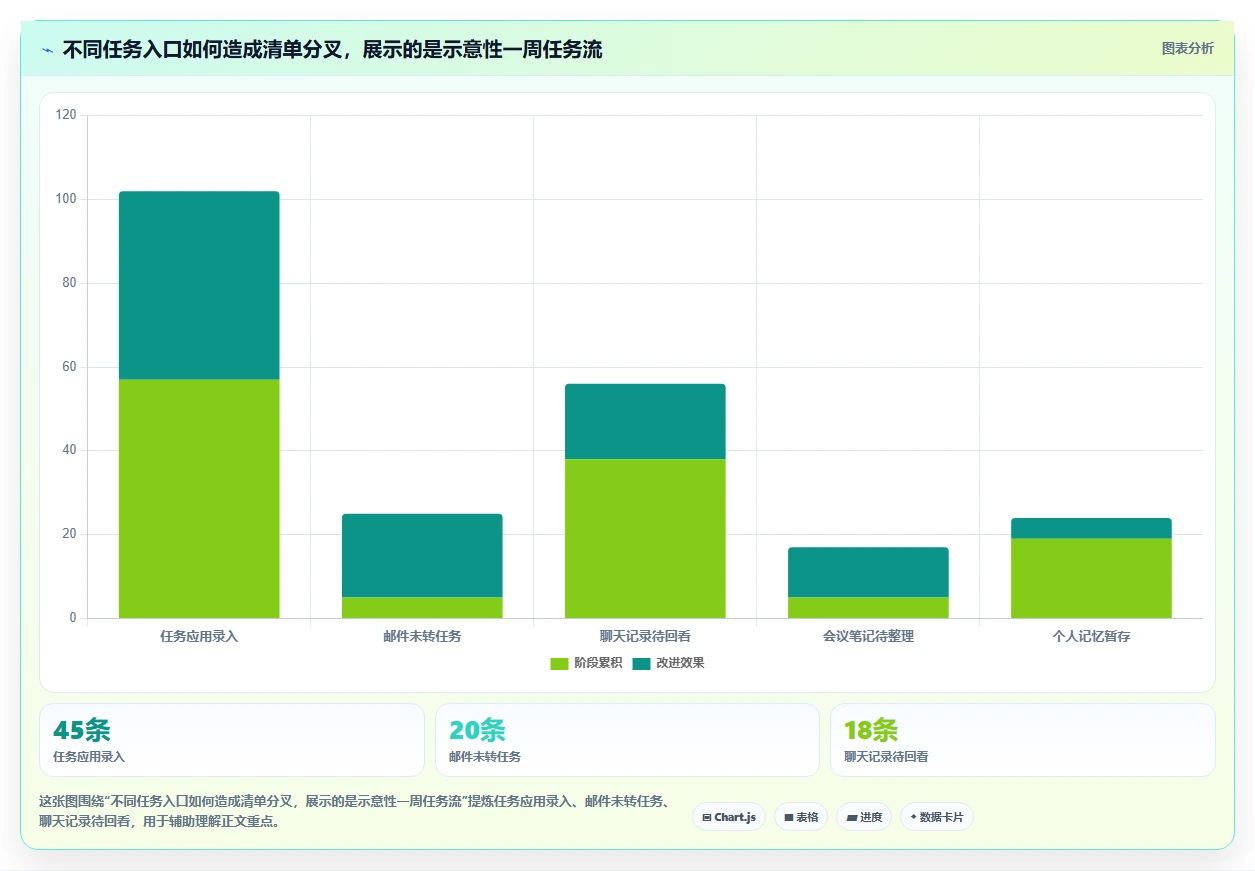Viewport: 1255px width, 871px height.
Task: Click the green 阶段累积 legend swatch
Action: 559,664
